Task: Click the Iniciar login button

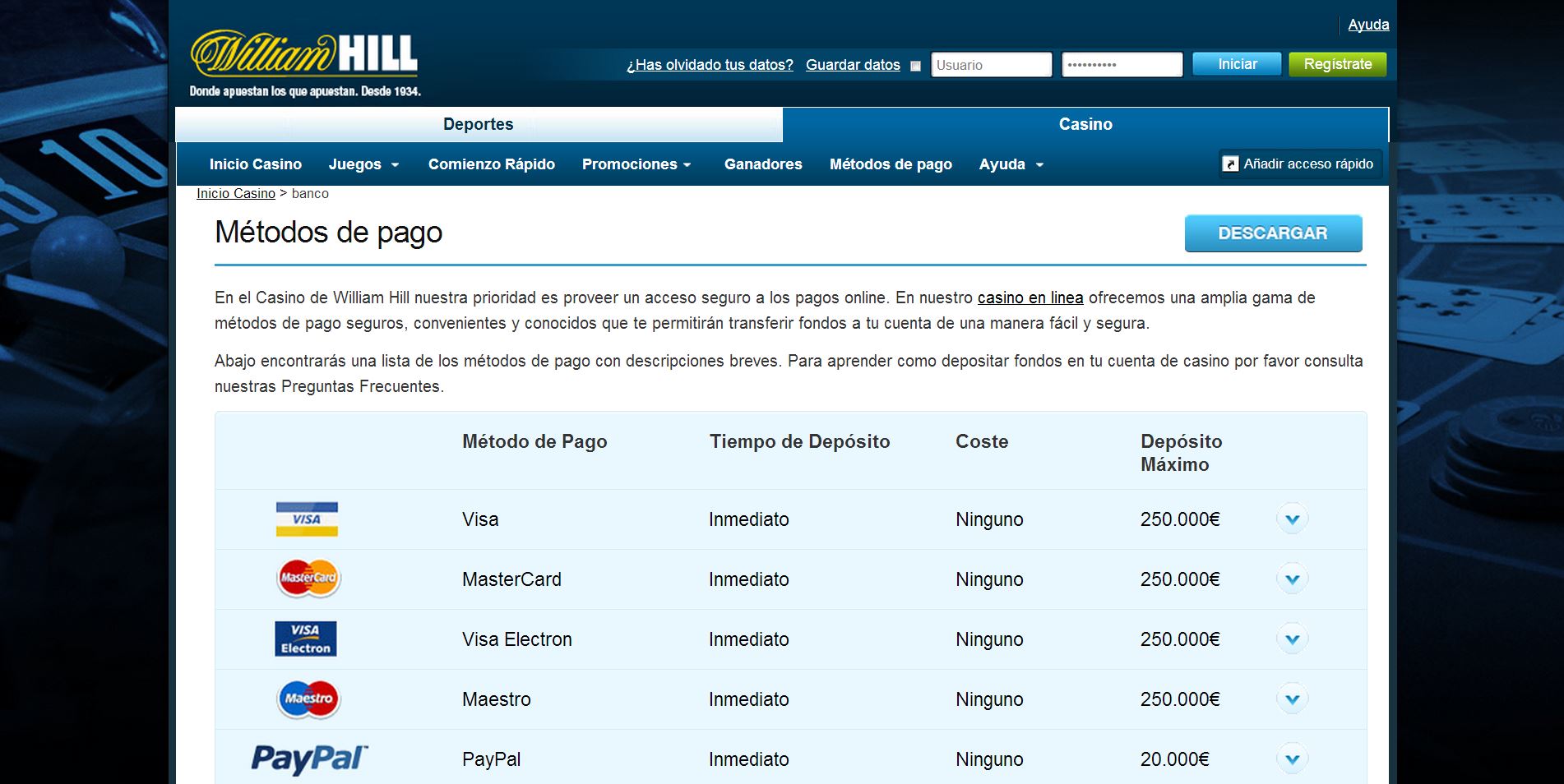Action: [1237, 64]
